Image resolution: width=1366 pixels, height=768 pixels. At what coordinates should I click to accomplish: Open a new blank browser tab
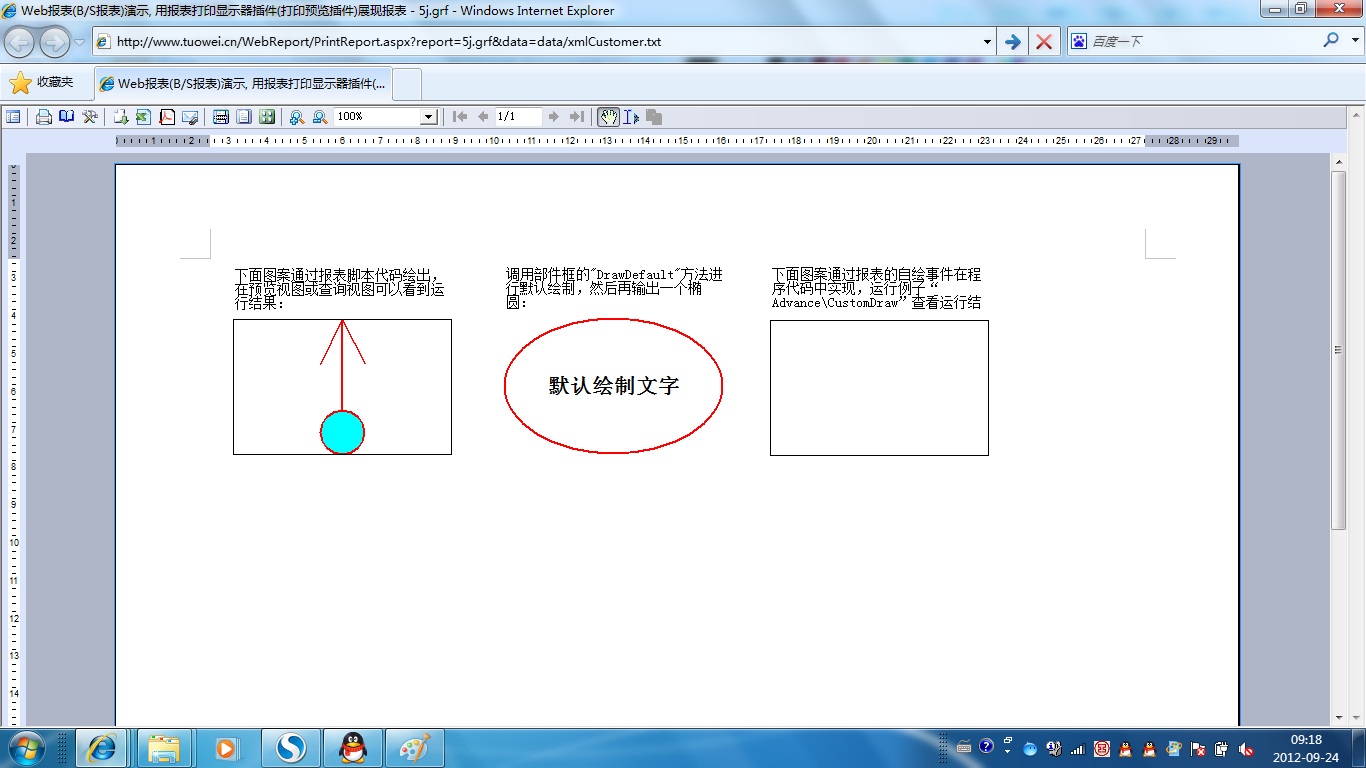pyautogui.click(x=408, y=84)
